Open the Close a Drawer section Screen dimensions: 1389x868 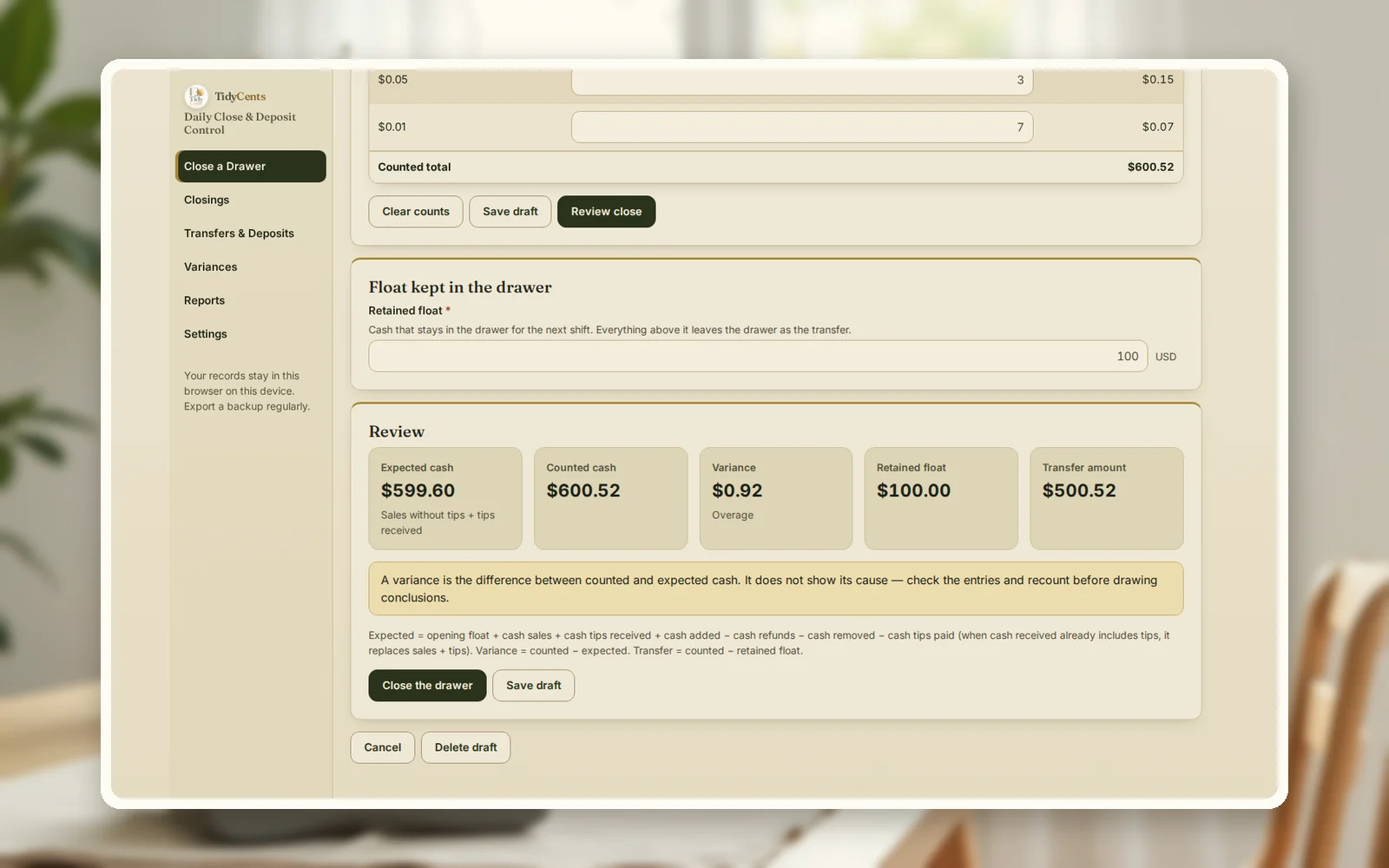[x=251, y=167]
